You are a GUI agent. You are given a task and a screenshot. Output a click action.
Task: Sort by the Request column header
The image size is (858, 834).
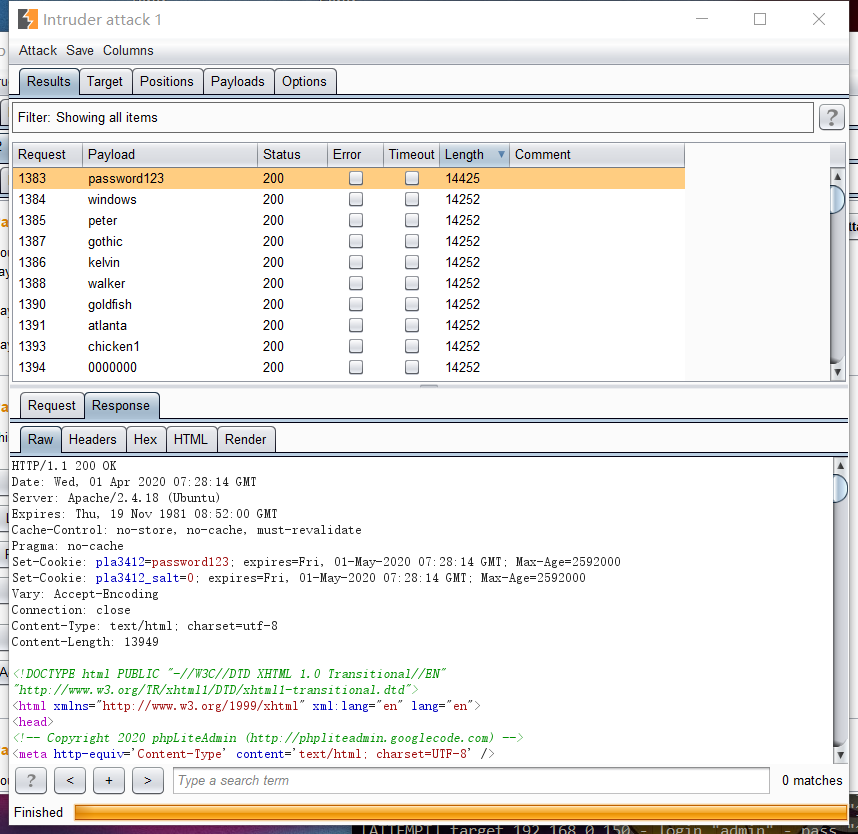point(48,155)
